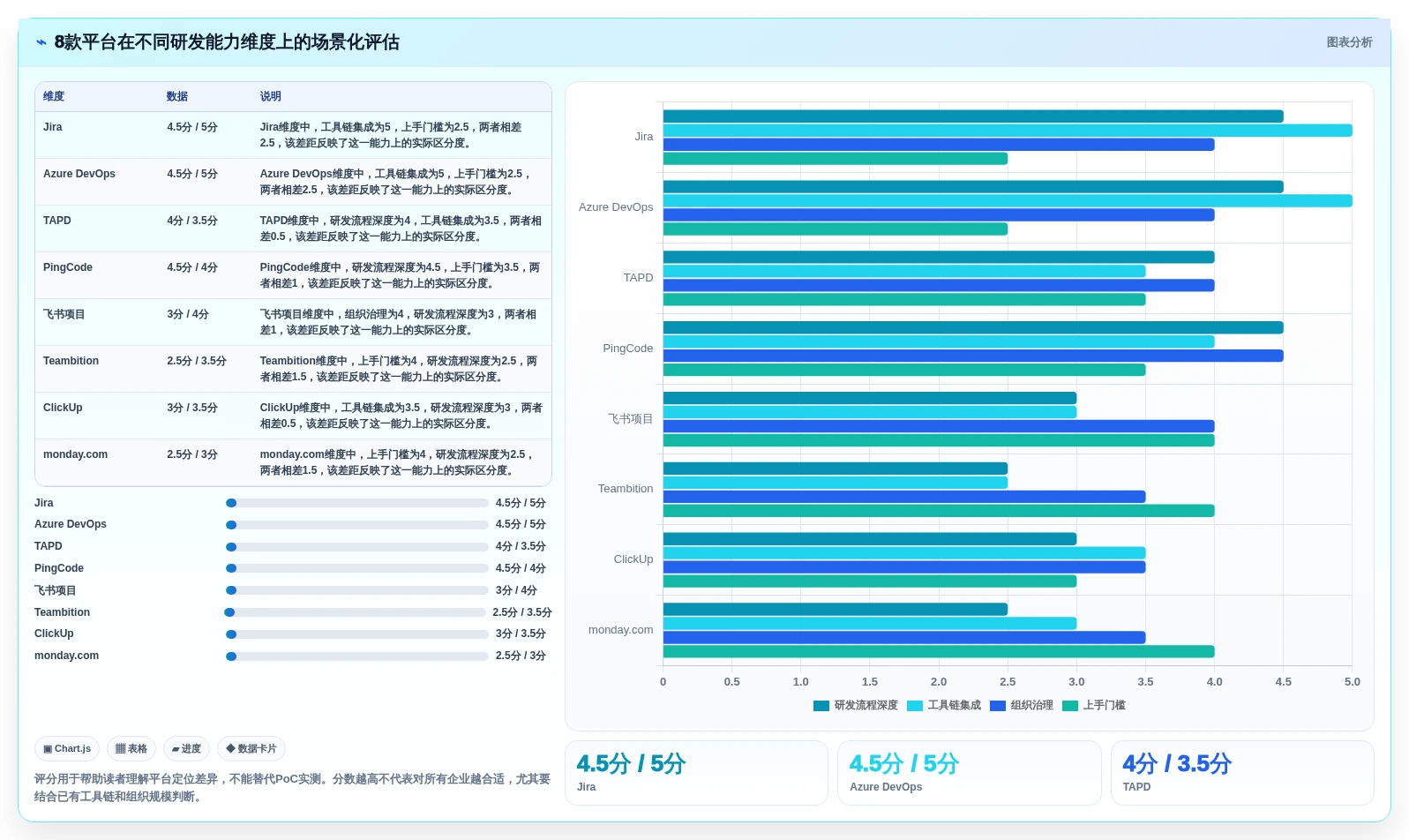Click the 飞书项目 progress bar
Image resolution: width=1409 pixels, height=840 pixels.
tap(356, 590)
